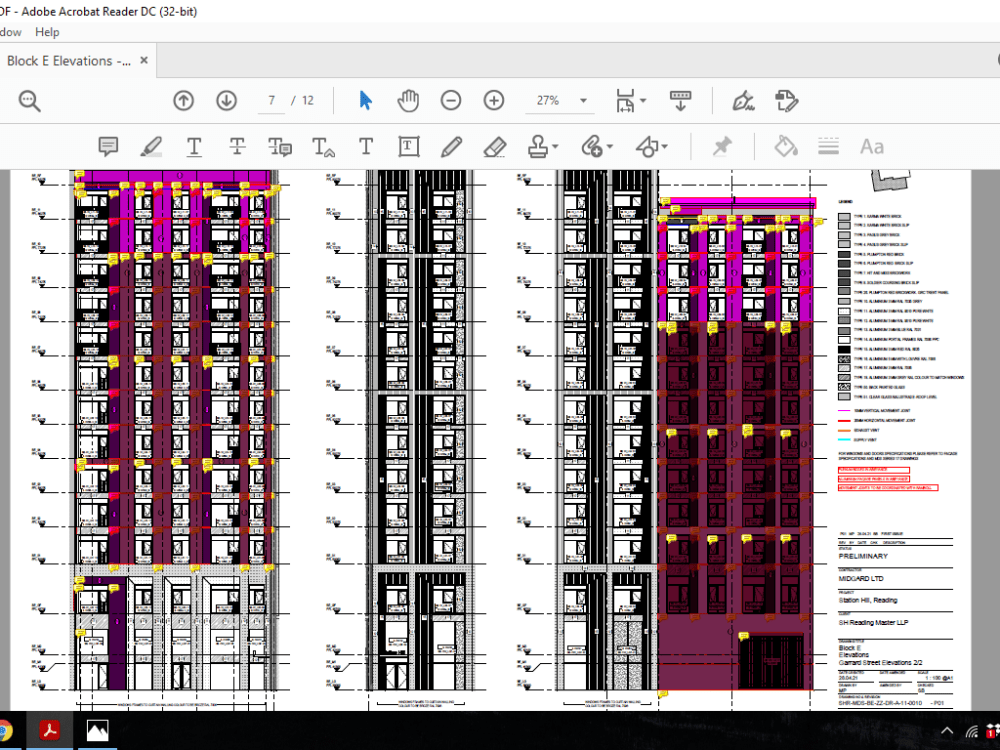Screen dimensions: 1000x750
Task: Open the page fit options dropdown arrow
Action: coord(643,101)
